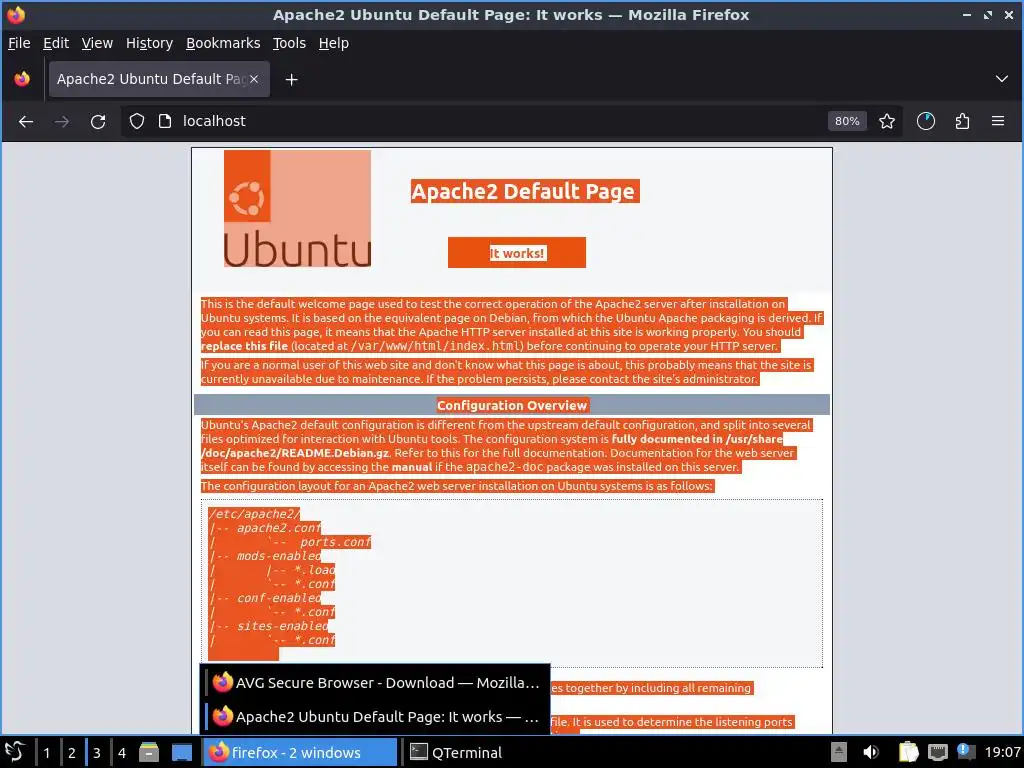Switch to workspace 2
This screenshot has height=768, width=1024.
point(72,752)
